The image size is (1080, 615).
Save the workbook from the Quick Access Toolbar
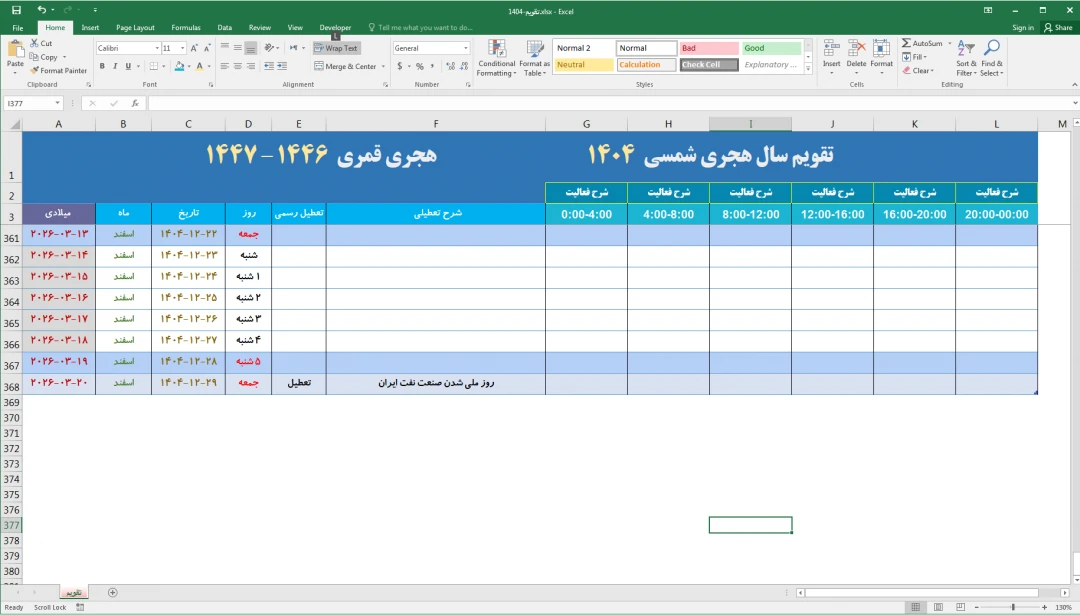coord(17,10)
